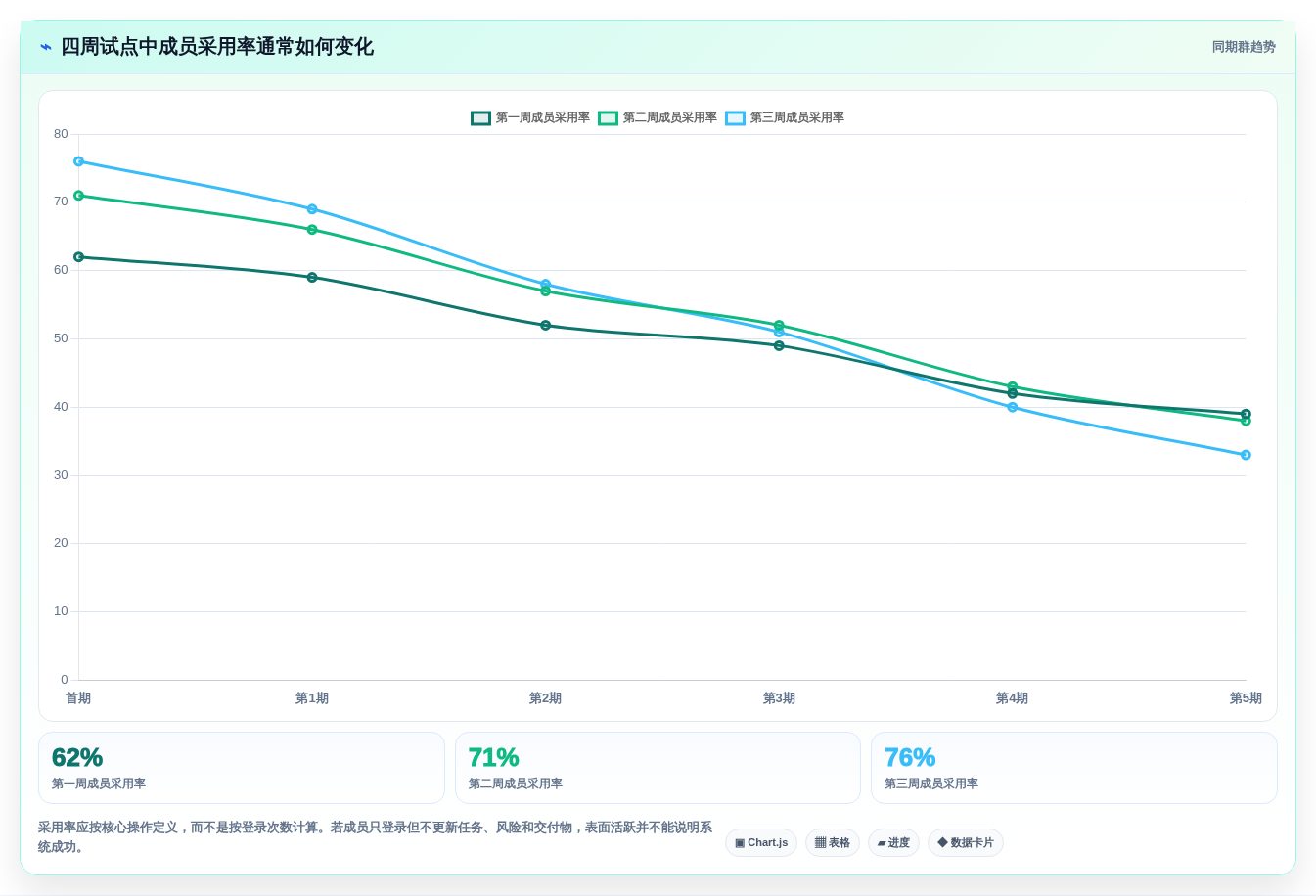
Task: Click the explanatory note starting 采用率应按核心操作定义
Action: click(375, 837)
